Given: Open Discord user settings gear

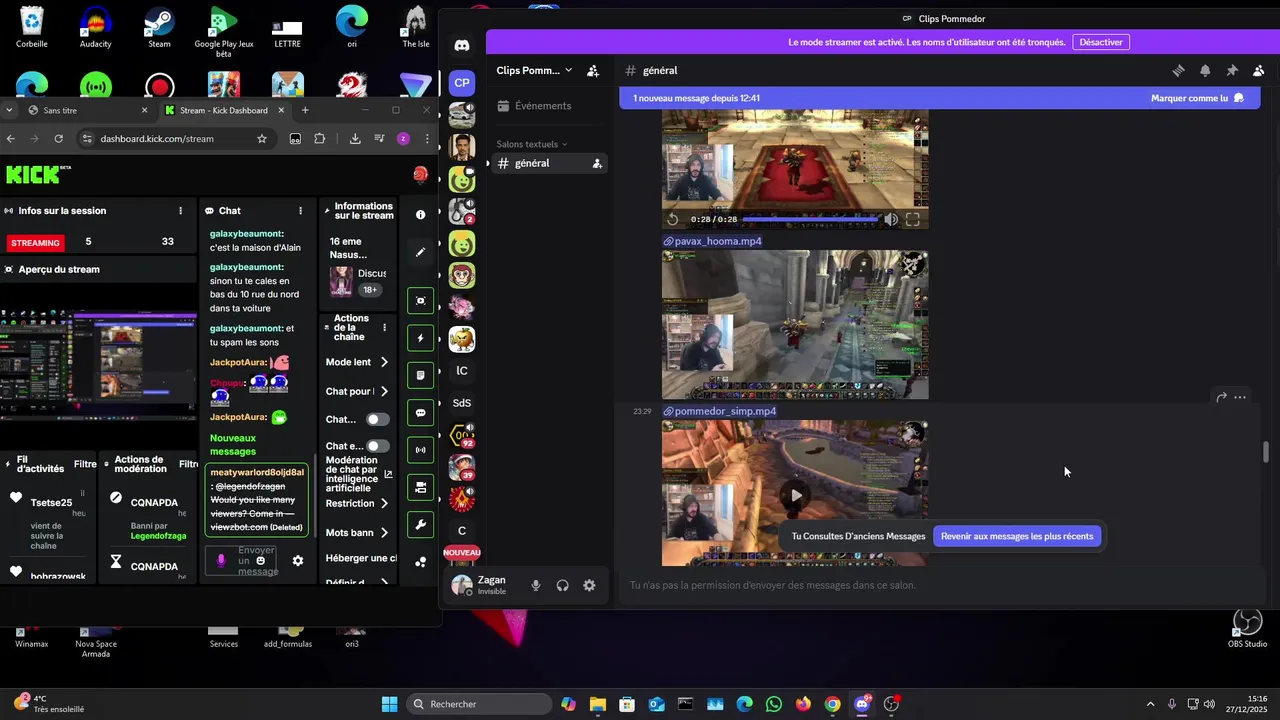Looking at the screenshot, I should [x=590, y=585].
